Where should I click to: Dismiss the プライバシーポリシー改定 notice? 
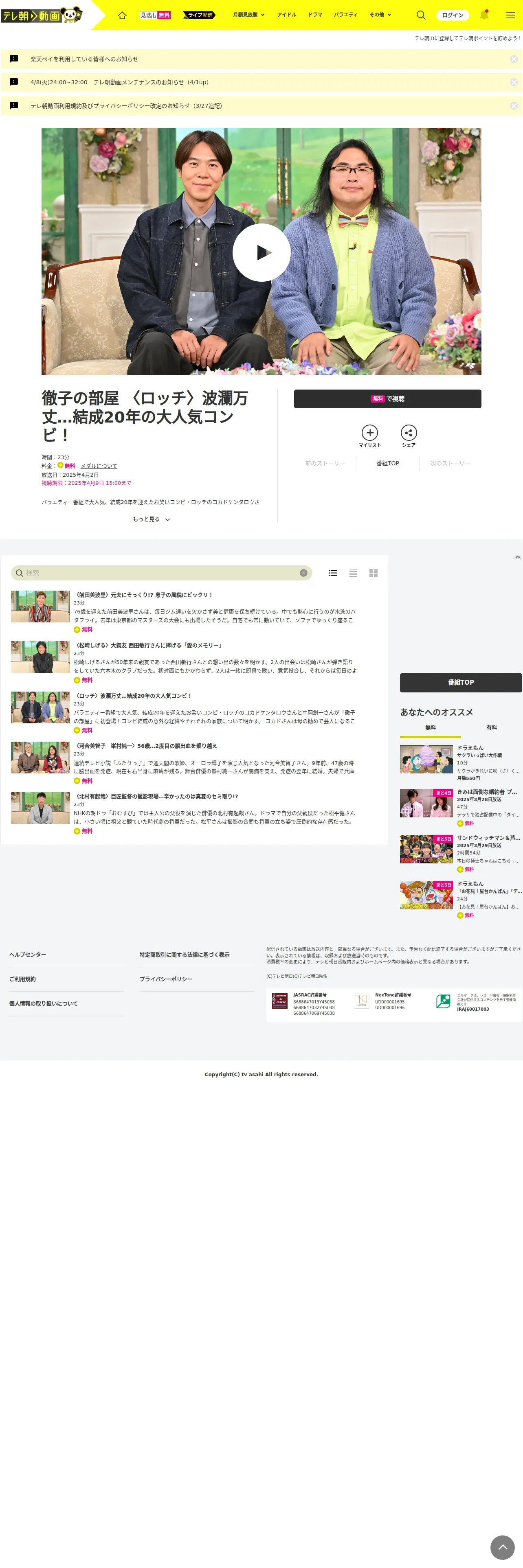tap(513, 105)
